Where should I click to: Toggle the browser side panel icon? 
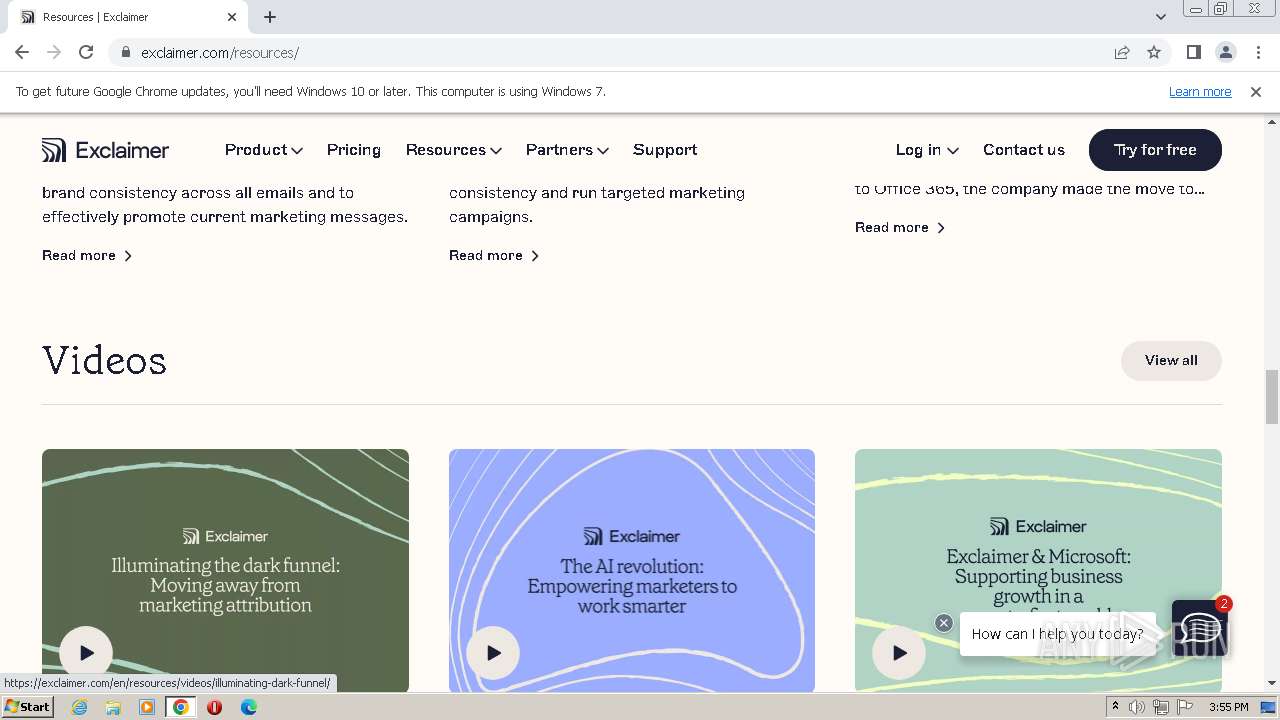click(x=1193, y=52)
